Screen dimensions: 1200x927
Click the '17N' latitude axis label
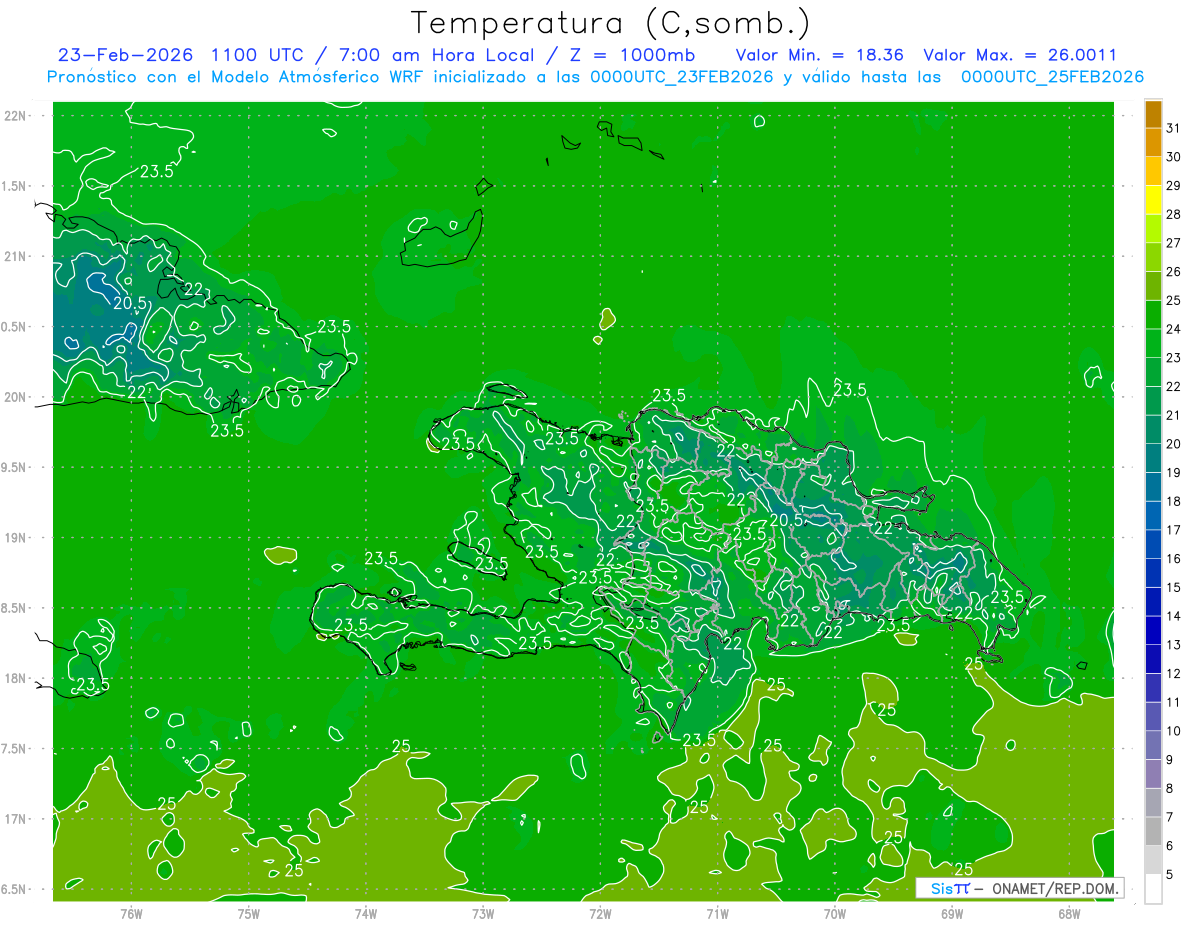tap(16, 820)
